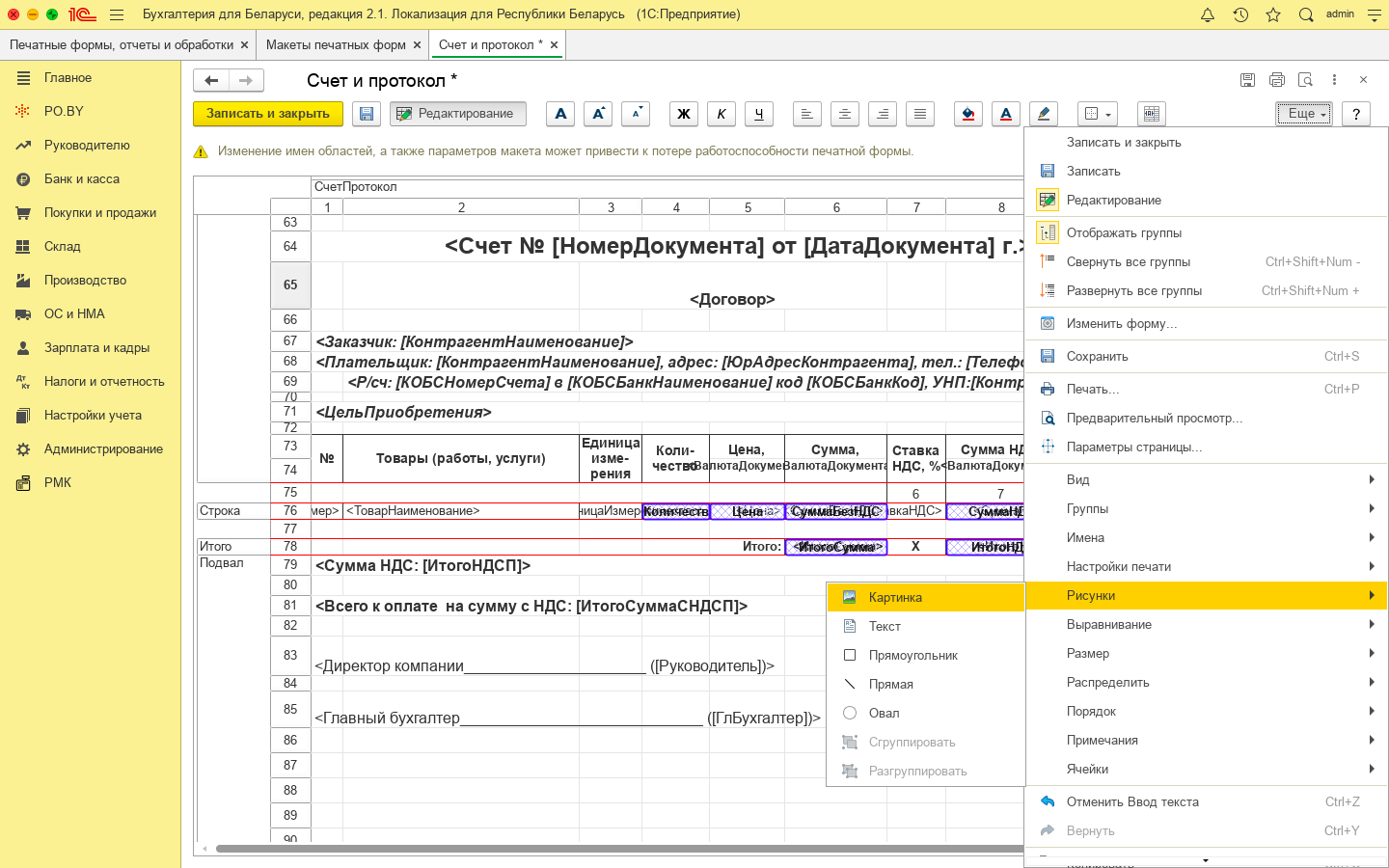Go forward with the right arrow

246,81
